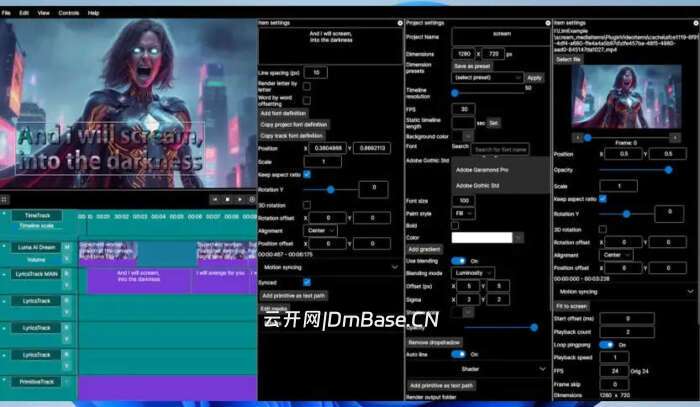Click the play button under the preview
The height and width of the screenshot is (407, 700).
point(240,199)
